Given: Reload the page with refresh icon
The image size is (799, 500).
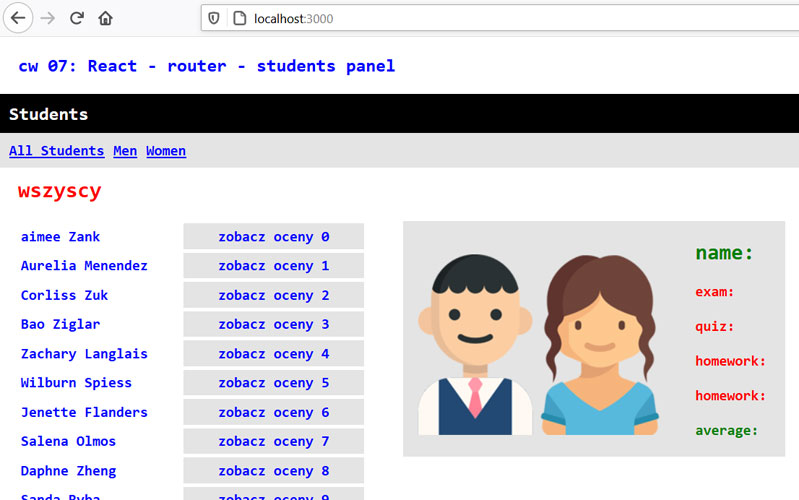Looking at the screenshot, I should (x=76, y=18).
